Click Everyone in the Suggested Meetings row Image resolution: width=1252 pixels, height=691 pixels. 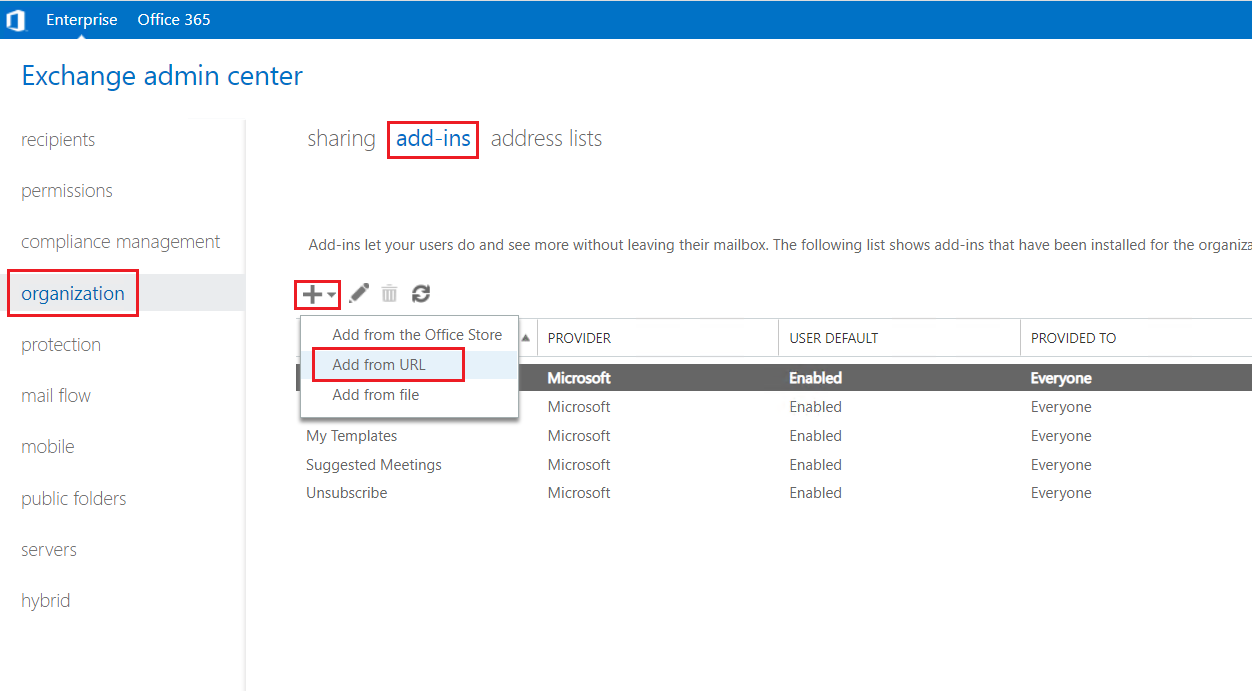tap(1061, 465)
